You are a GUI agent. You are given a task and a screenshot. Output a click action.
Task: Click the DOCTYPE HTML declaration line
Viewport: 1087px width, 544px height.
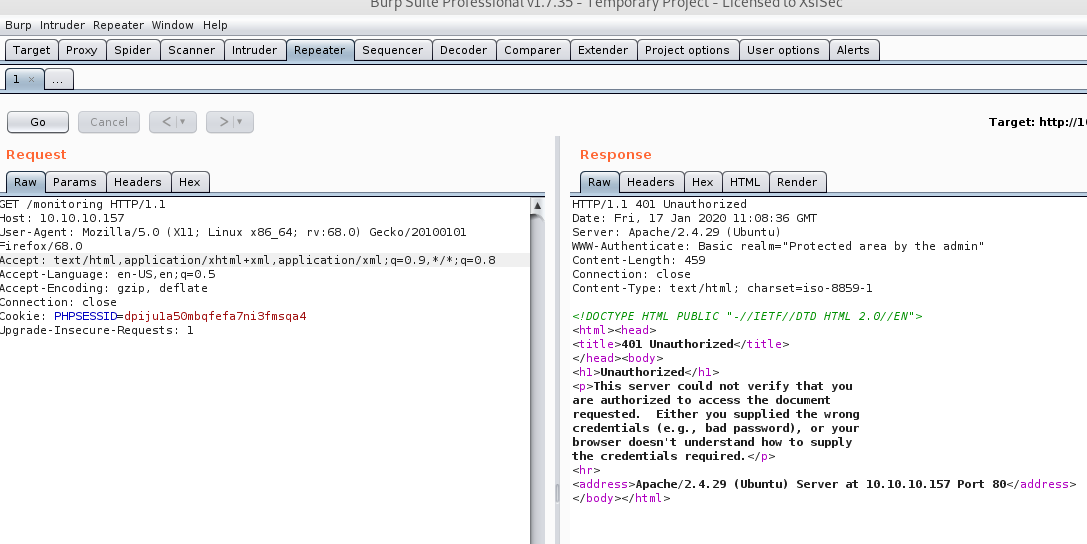click(x=747, y=316)
